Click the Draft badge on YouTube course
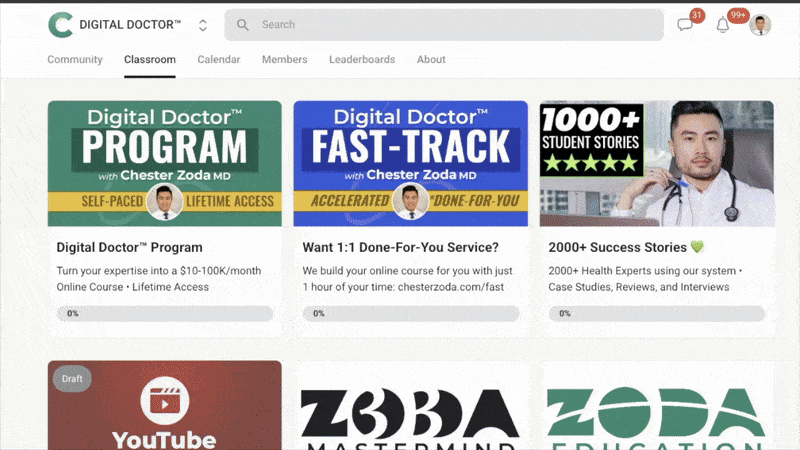 [72, 379]
